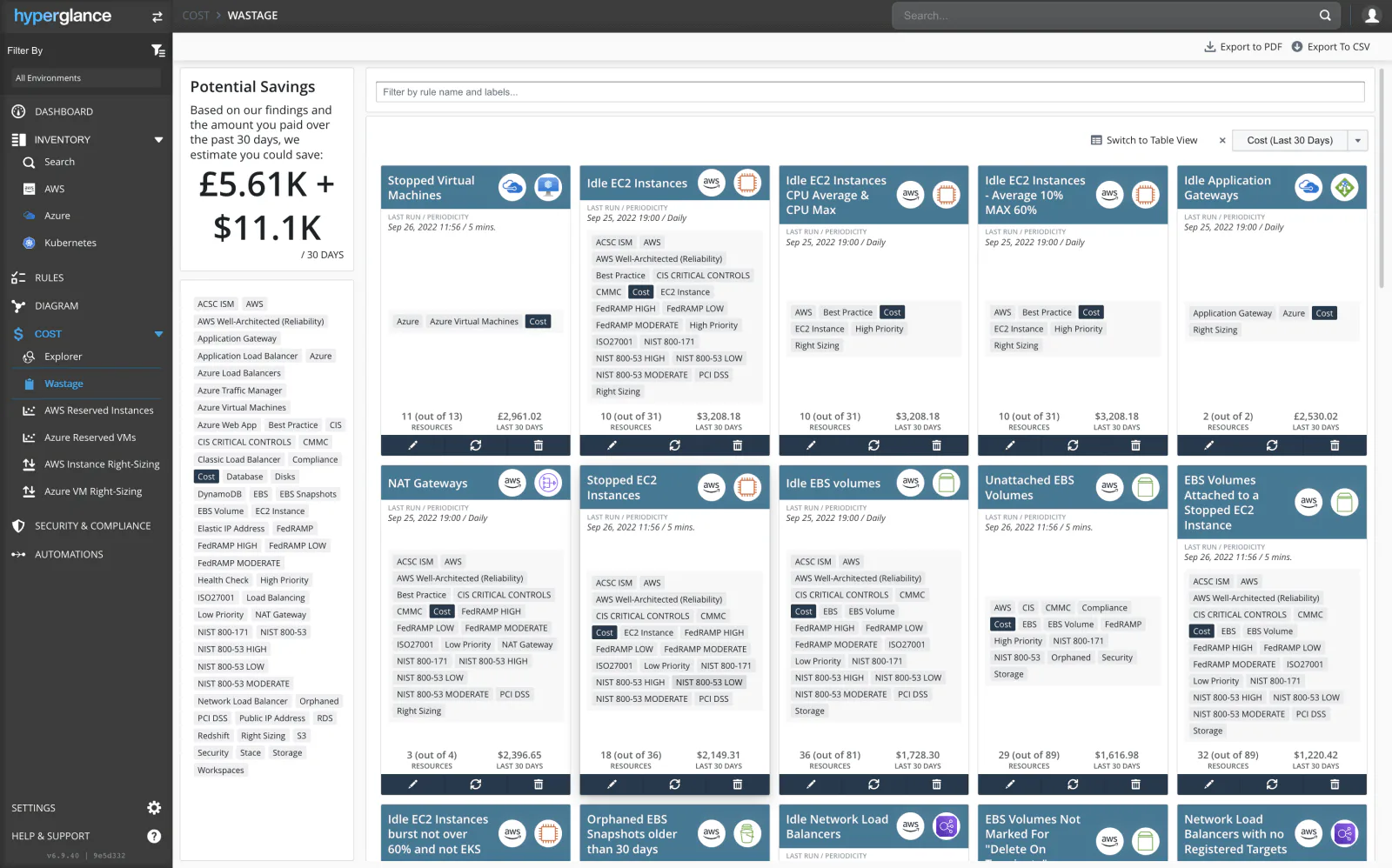Image resolution: width=1392 pixels, height=868 pixels.
Task: Edit the Stopped Virtual Machines rule with pencil icon
Action: click(x=412, y=445)
